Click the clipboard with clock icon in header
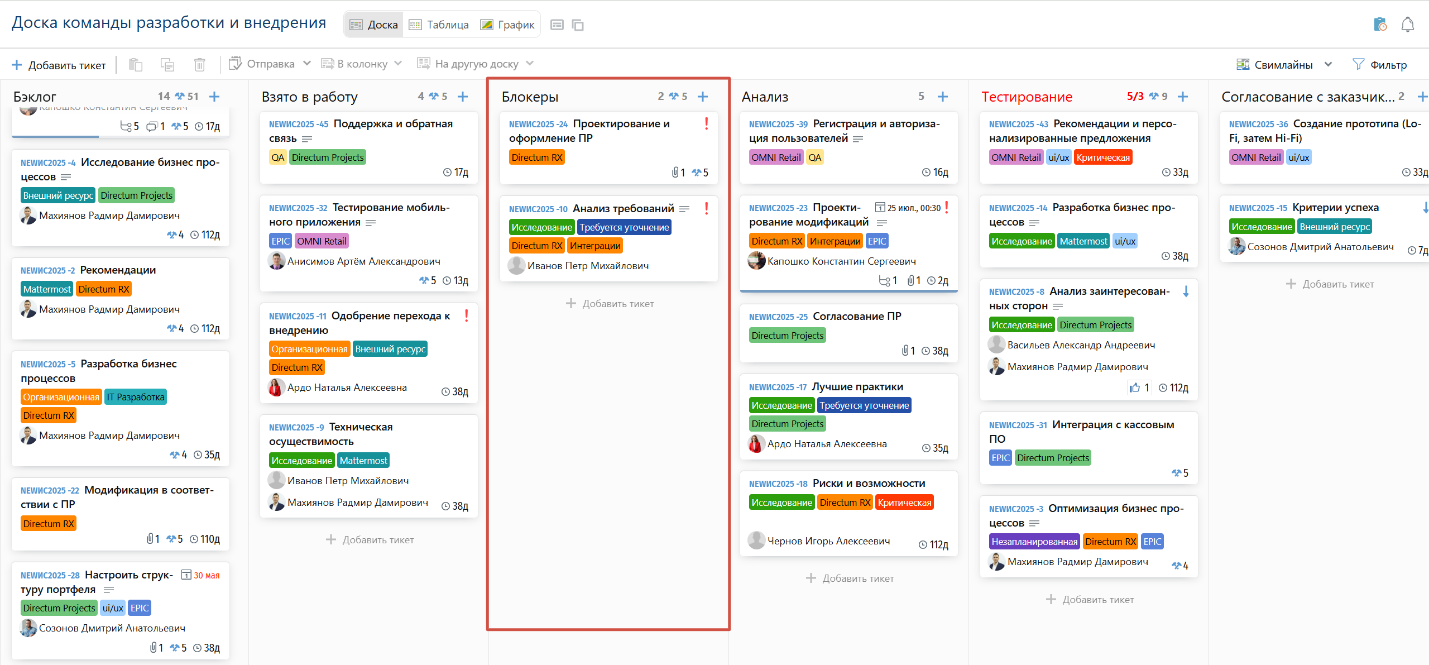 1380,25
